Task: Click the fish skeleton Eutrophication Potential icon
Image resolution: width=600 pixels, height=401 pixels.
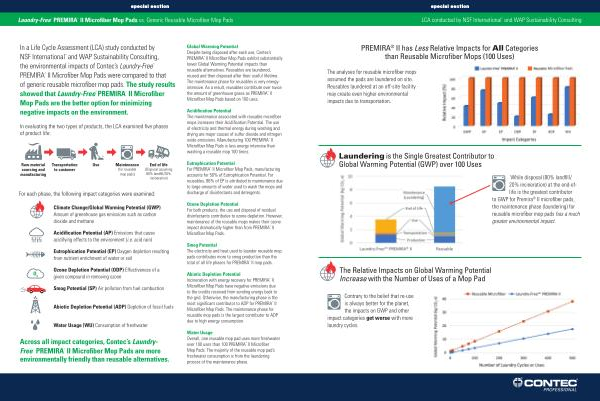Action: 36,254
